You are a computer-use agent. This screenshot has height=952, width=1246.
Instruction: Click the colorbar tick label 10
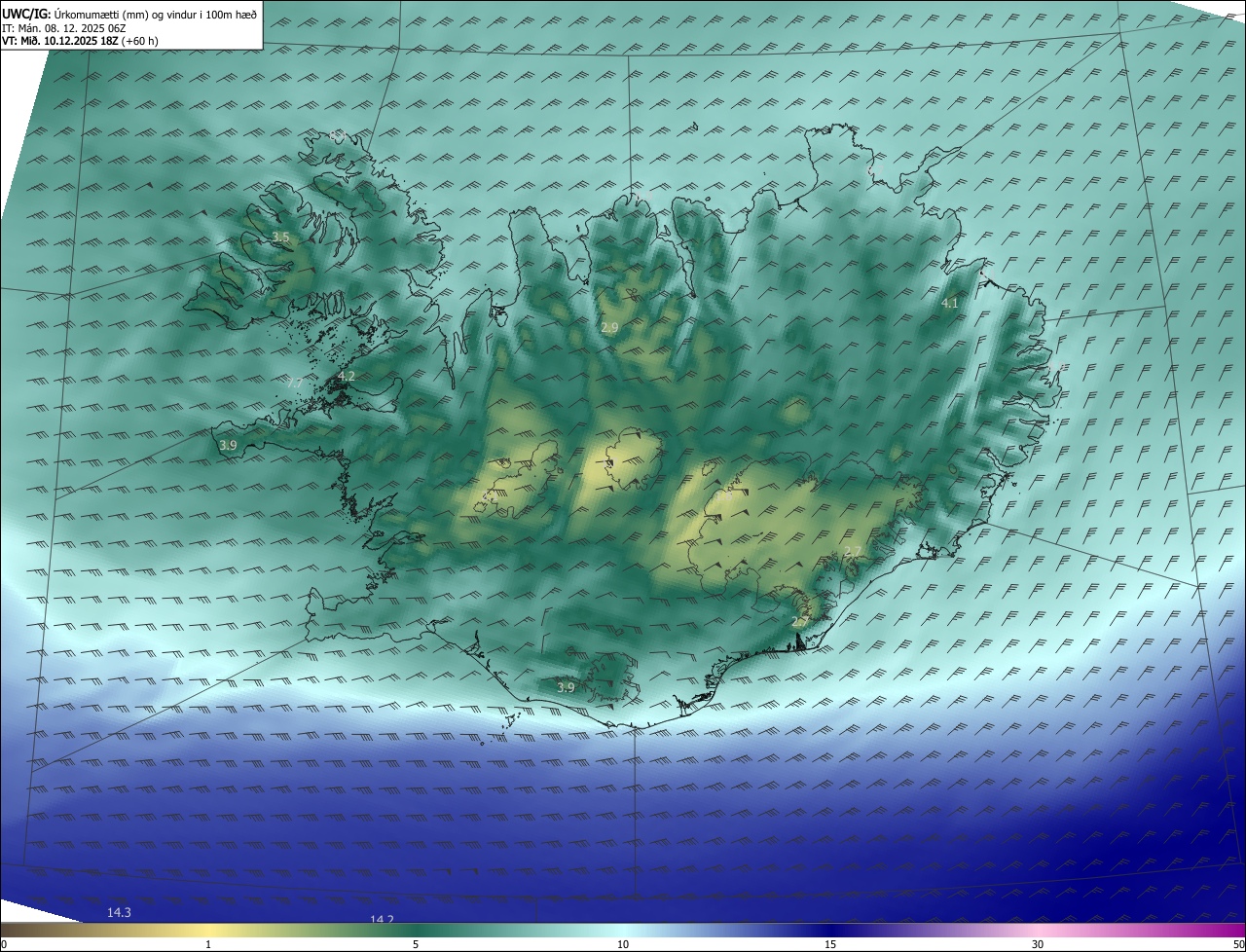(x=623, y=944)
